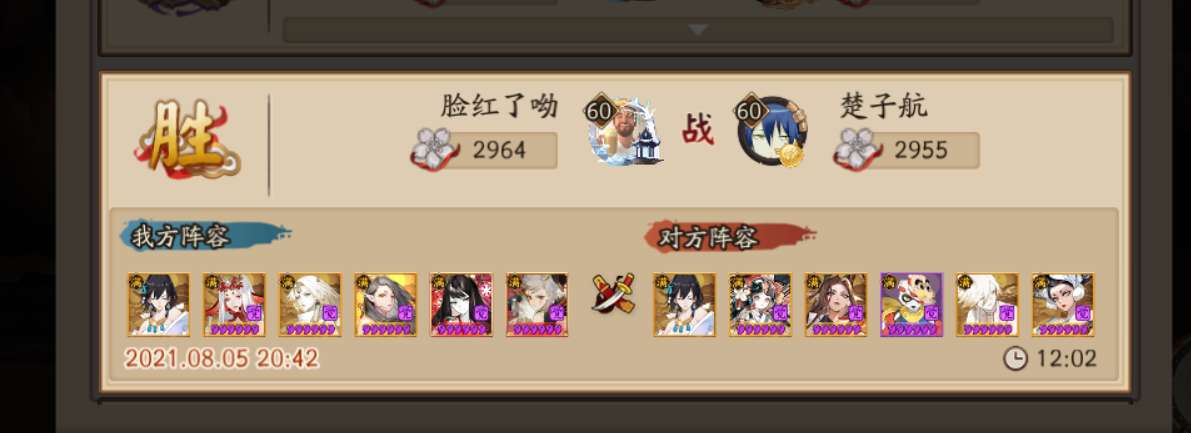Screen dimensions: 1191x433
Task: Select the first shikigami in 对方阵容 lineup
Action: 684,305
